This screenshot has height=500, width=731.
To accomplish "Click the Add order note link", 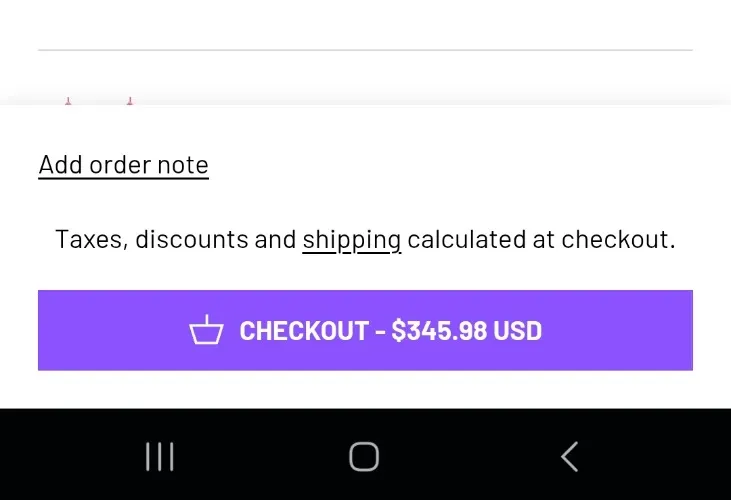I will pos(123,165).
